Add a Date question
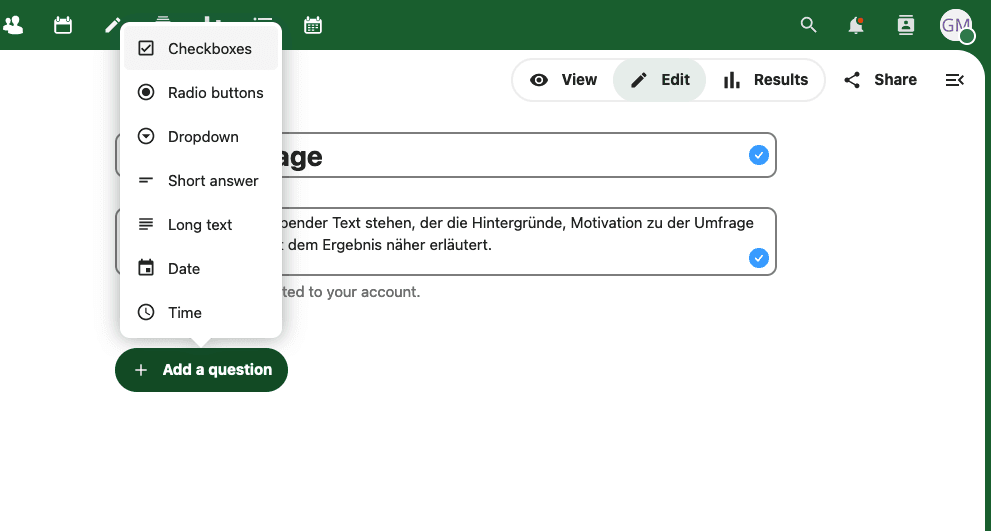Image resolution: width=991 pixels, height=531 pixels. [x=201, y=268]
